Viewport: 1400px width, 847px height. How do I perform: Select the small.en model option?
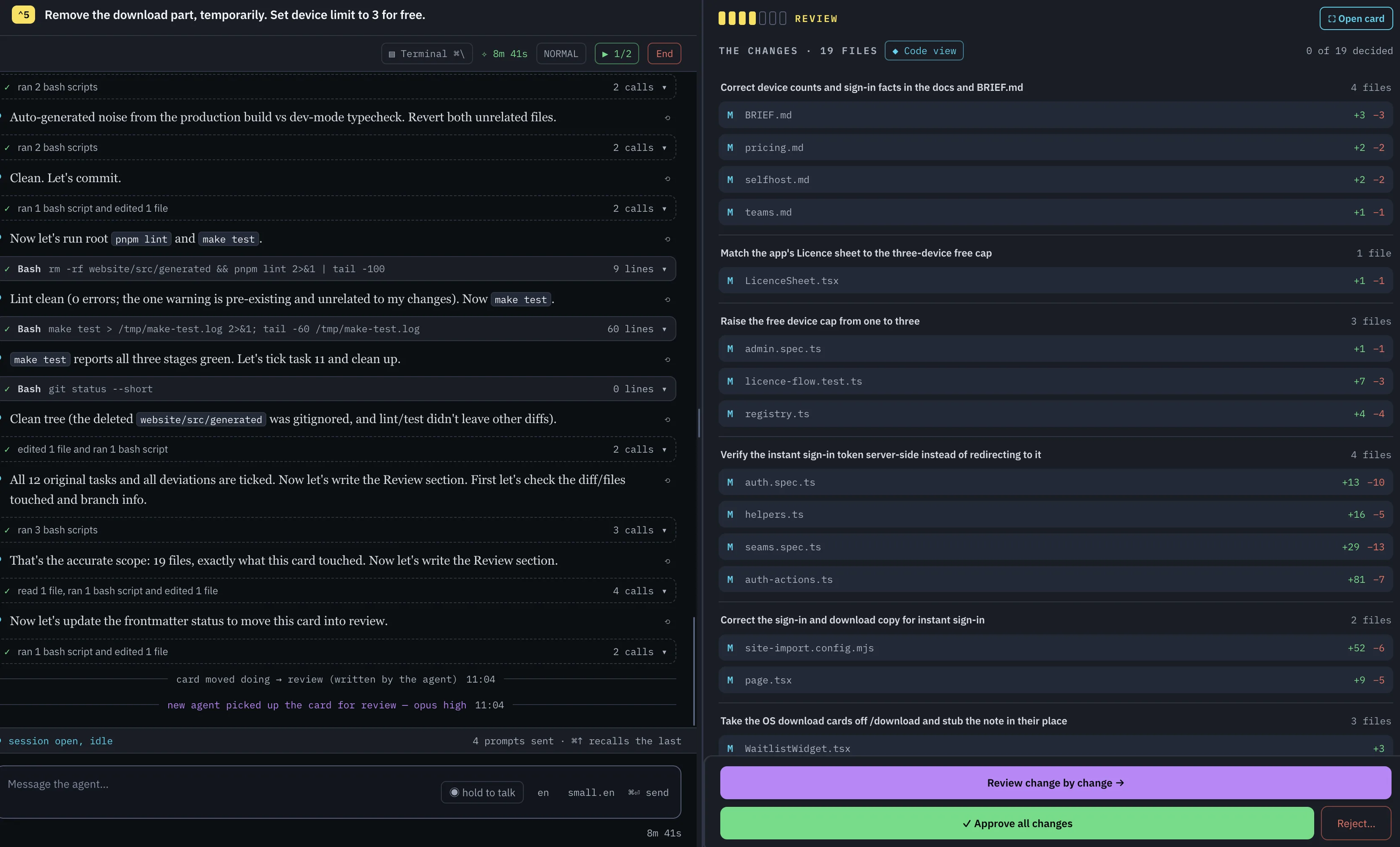[x=591, y=792]
